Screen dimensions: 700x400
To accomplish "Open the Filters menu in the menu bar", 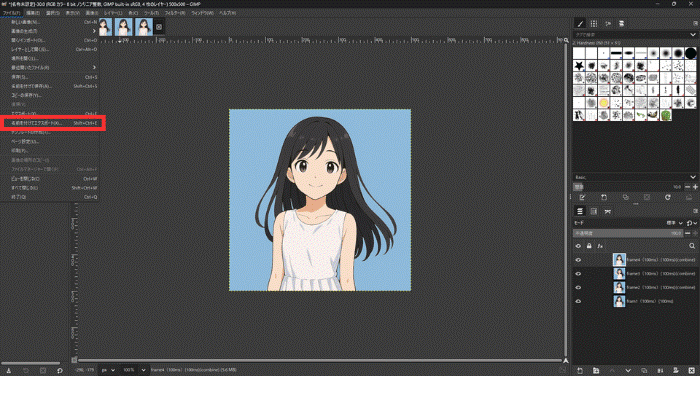I will coord(175,13).
